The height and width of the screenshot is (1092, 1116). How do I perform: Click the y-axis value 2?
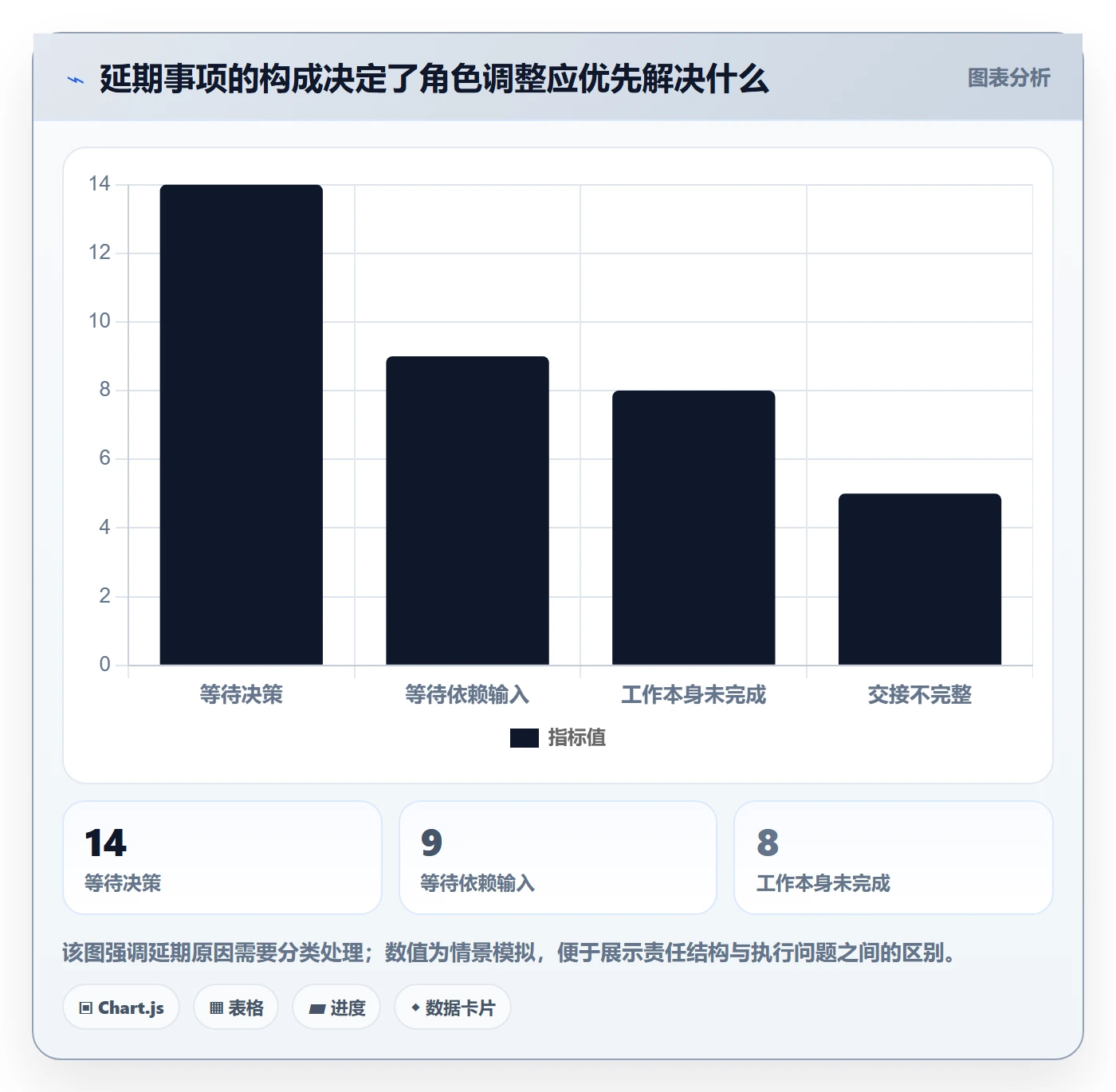(104, 595)
